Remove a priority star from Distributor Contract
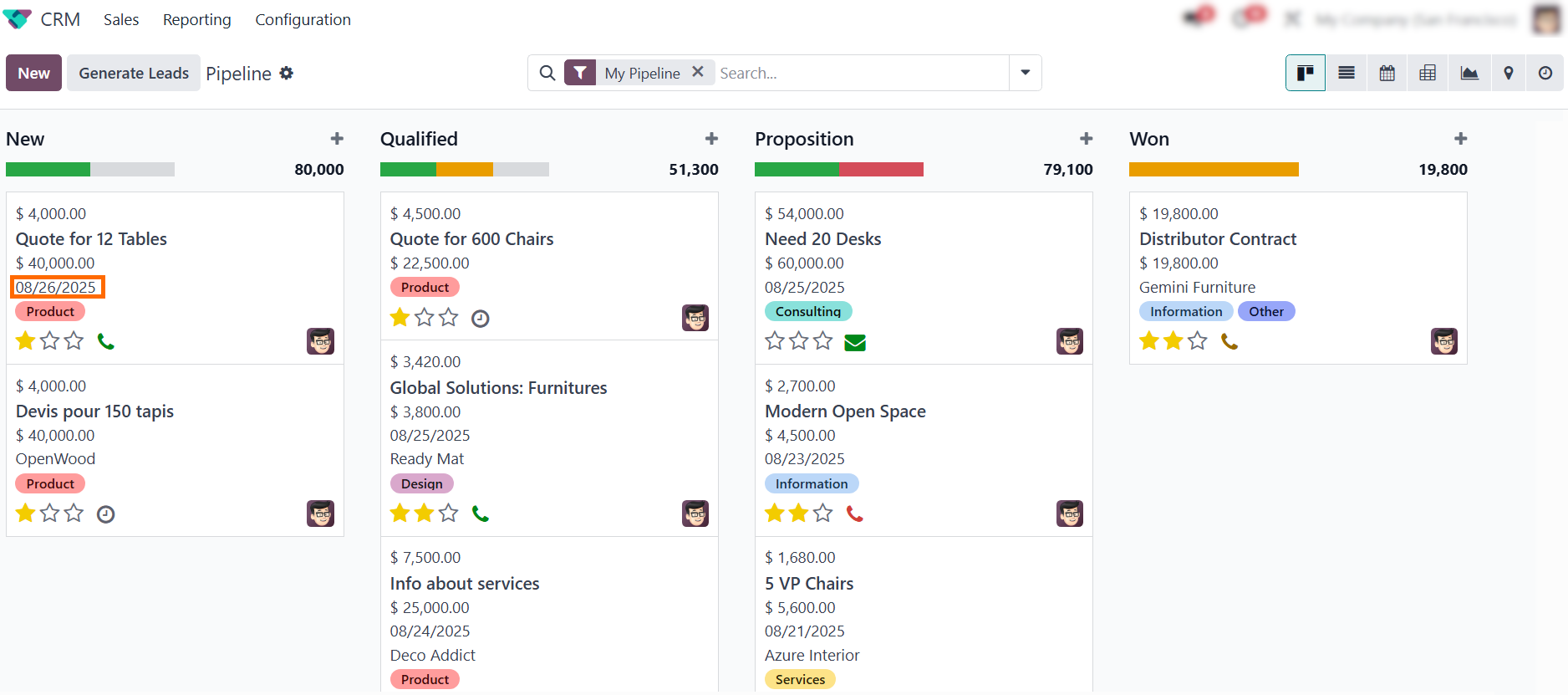This screenshot has width=1568, height=695. [1173, 340]
